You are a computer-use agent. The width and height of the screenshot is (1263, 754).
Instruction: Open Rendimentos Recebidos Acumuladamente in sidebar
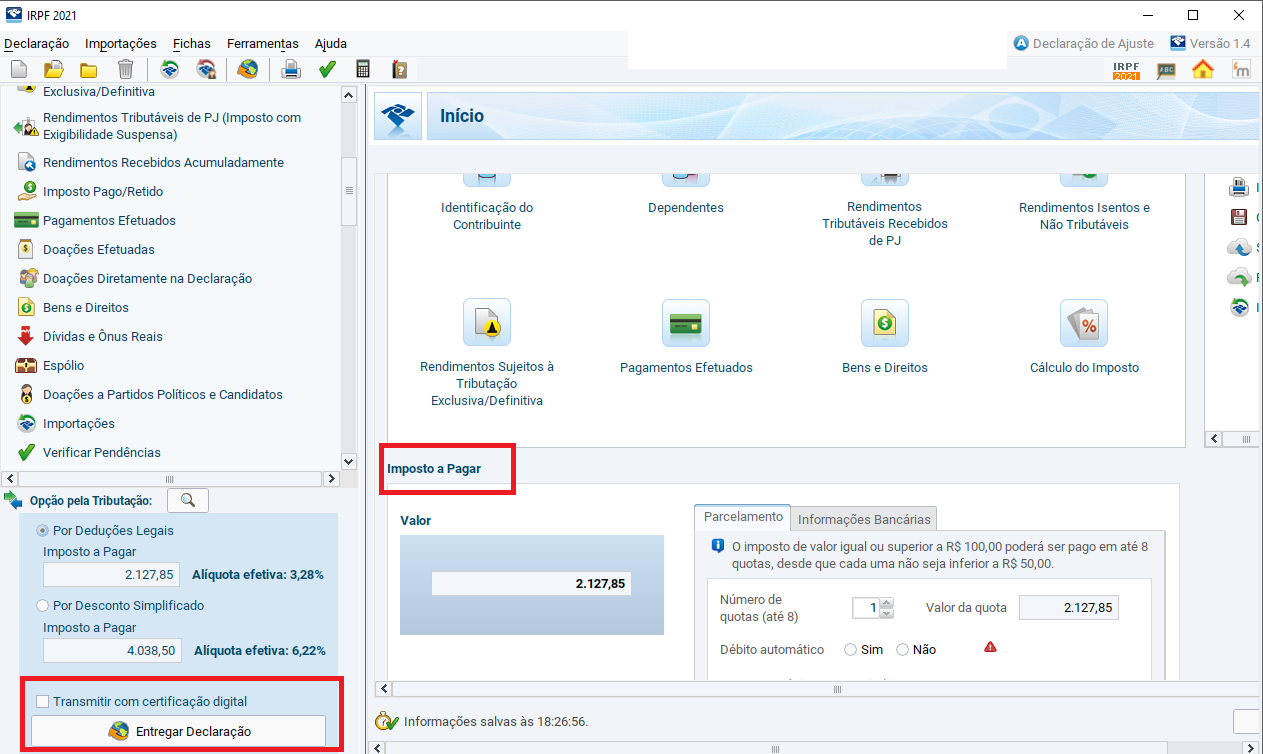pos(164,162)
